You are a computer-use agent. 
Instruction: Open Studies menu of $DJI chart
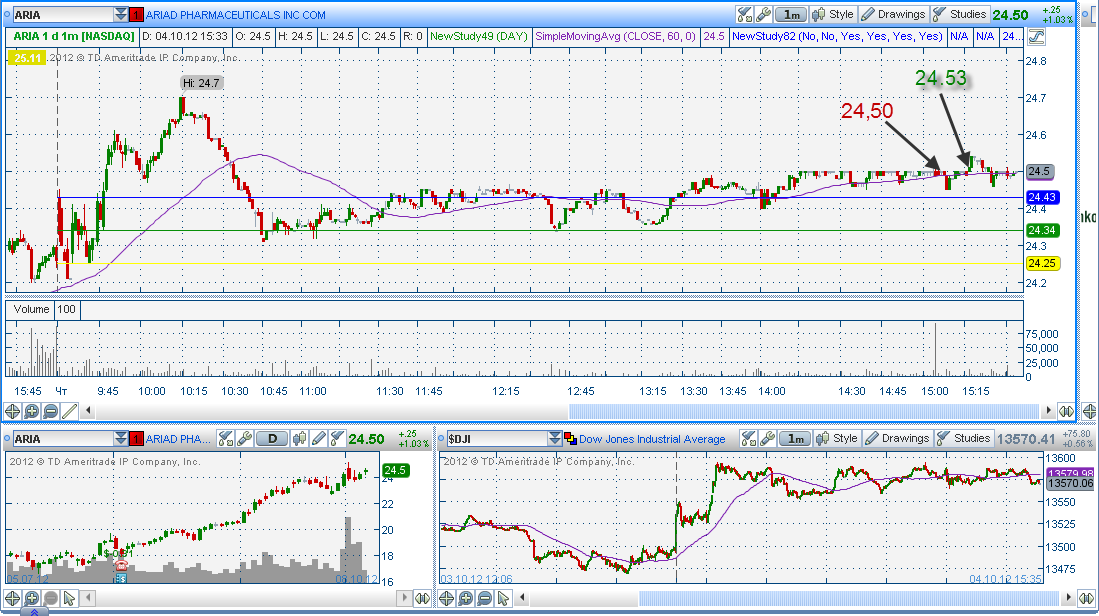pos(964,439)
